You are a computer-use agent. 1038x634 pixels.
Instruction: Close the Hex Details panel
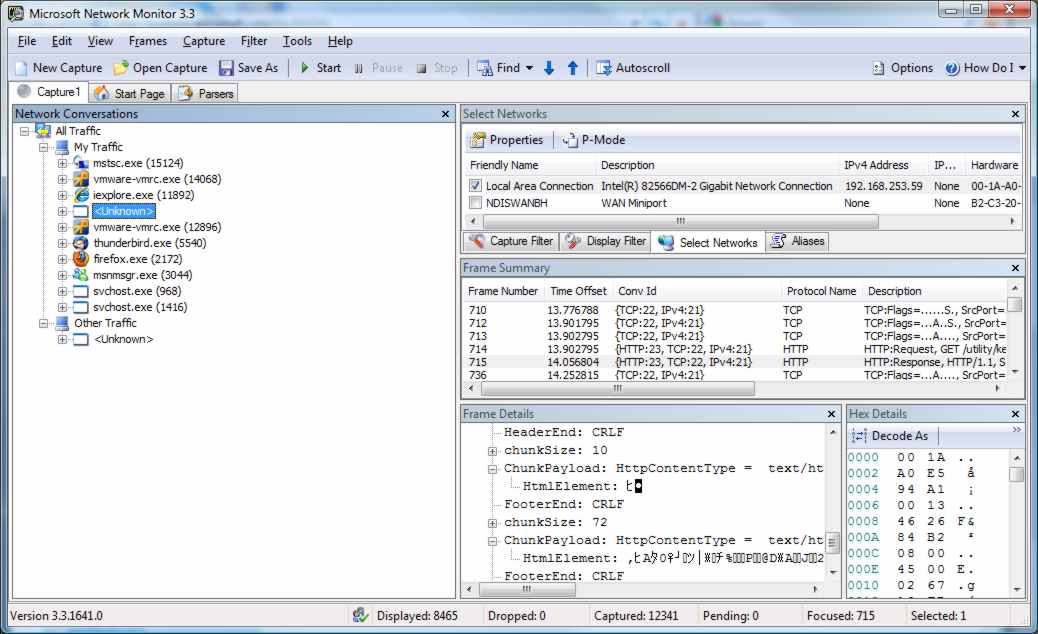[x=1015, y=414]
